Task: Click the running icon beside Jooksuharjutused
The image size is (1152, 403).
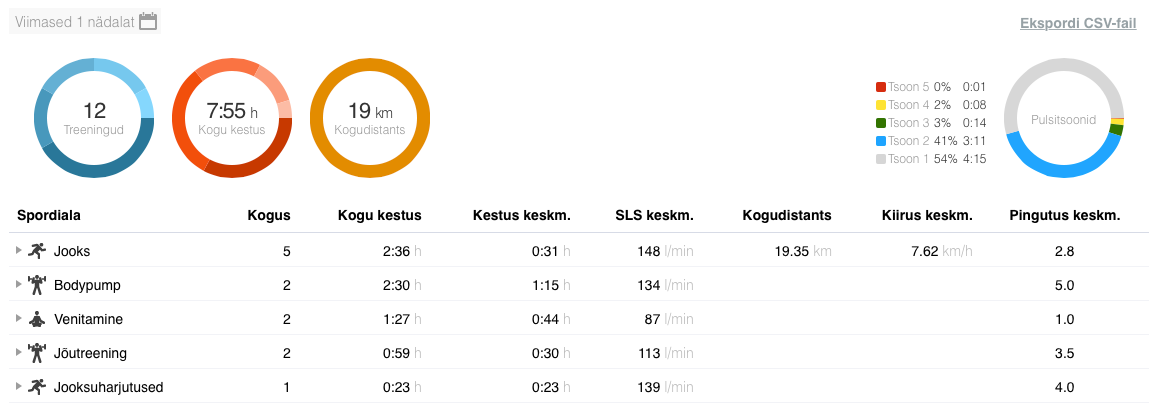Action: [38, 387]
